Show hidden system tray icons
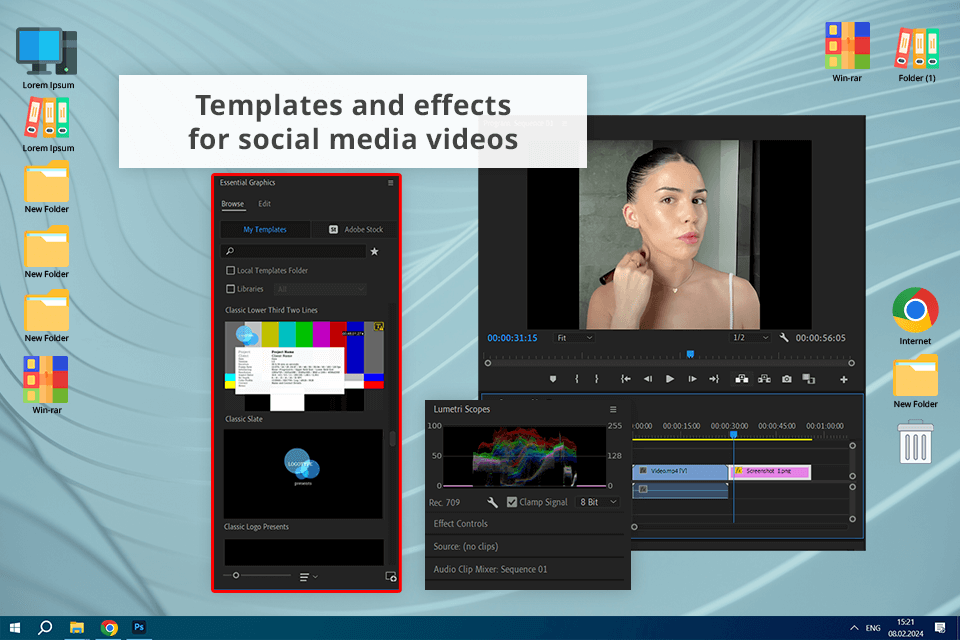Viewport: 960px width, 640px height. click(x=854, y=628)
